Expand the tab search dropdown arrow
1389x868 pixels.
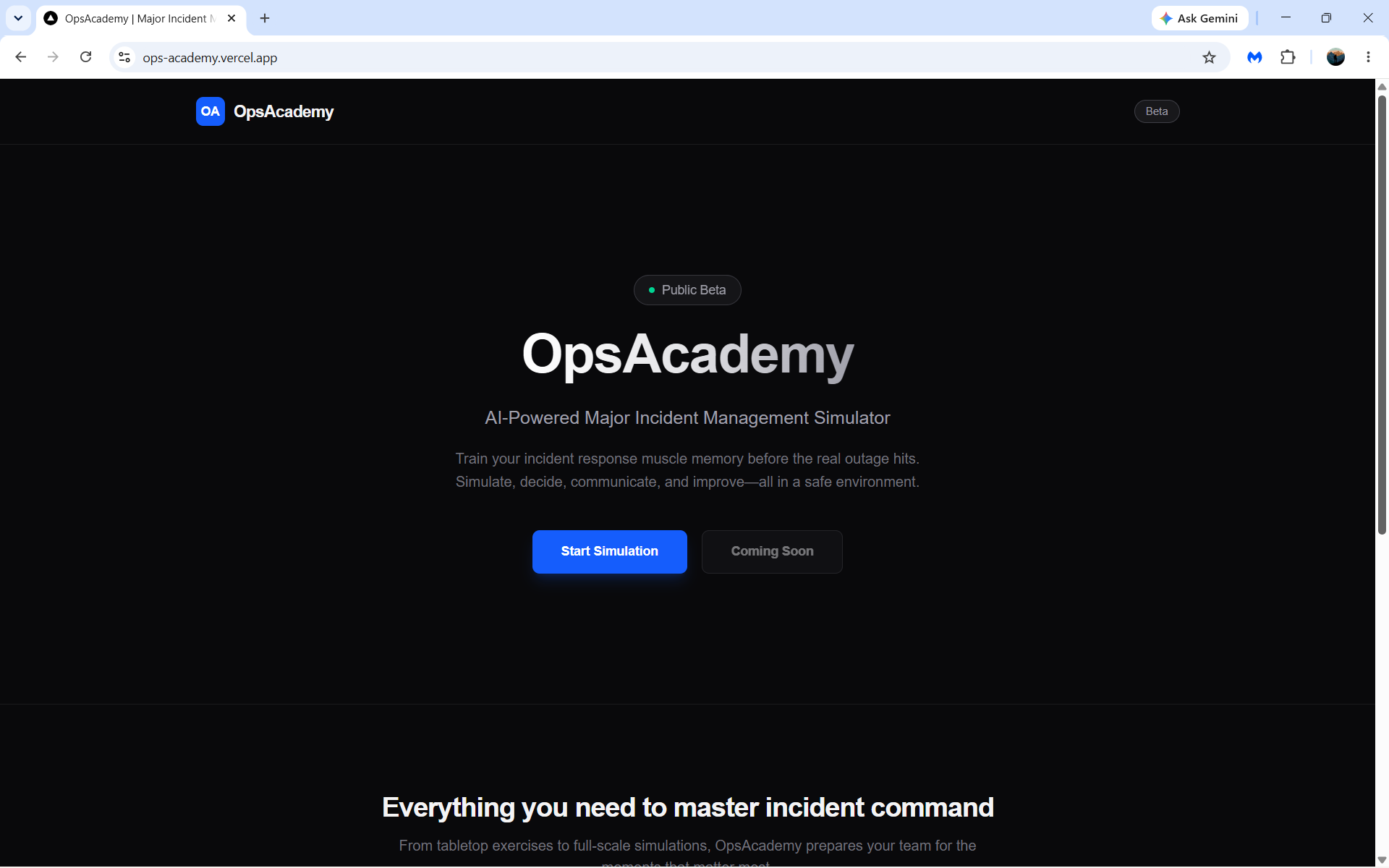[18, 18]
